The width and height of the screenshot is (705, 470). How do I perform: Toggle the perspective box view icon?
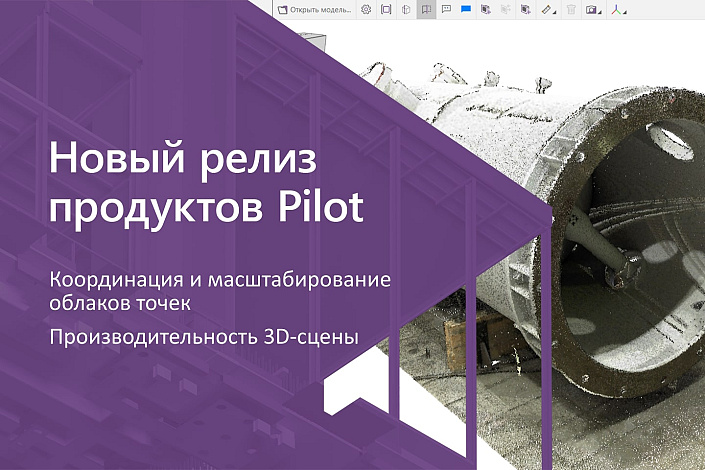point(406,10)
